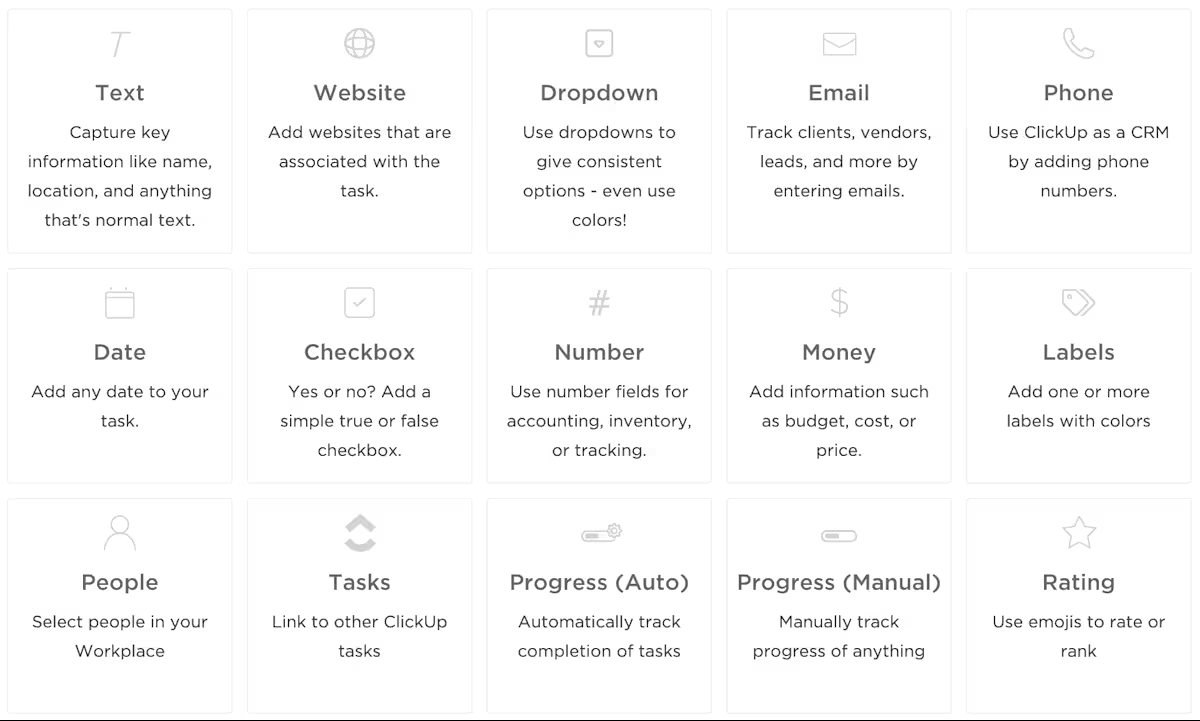1200x721 pixels.
Task: Click the Money dollar sign icon
Action: (x=838, y=302)
